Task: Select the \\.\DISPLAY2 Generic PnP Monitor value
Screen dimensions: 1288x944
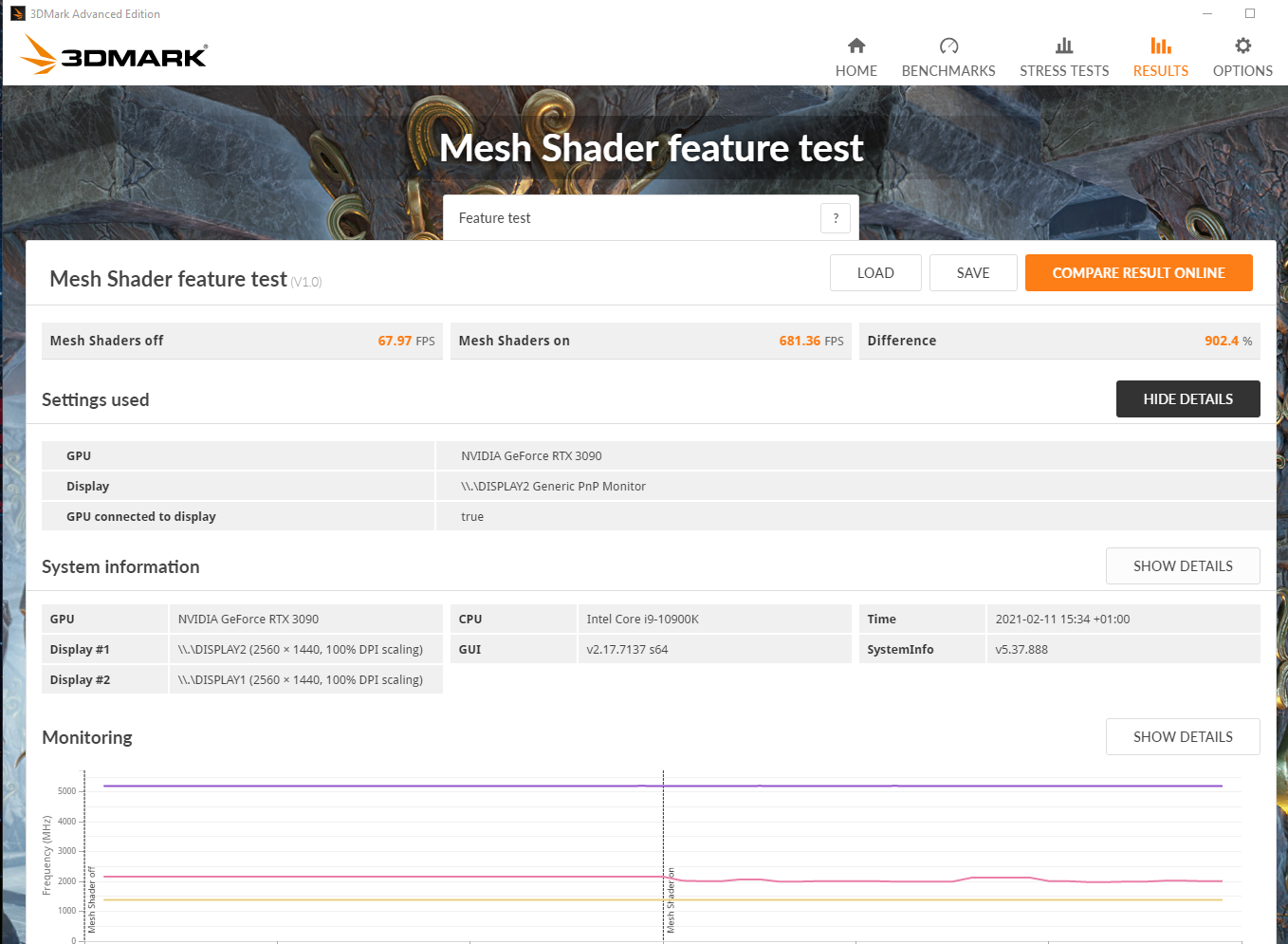Action: pos(553,486)
